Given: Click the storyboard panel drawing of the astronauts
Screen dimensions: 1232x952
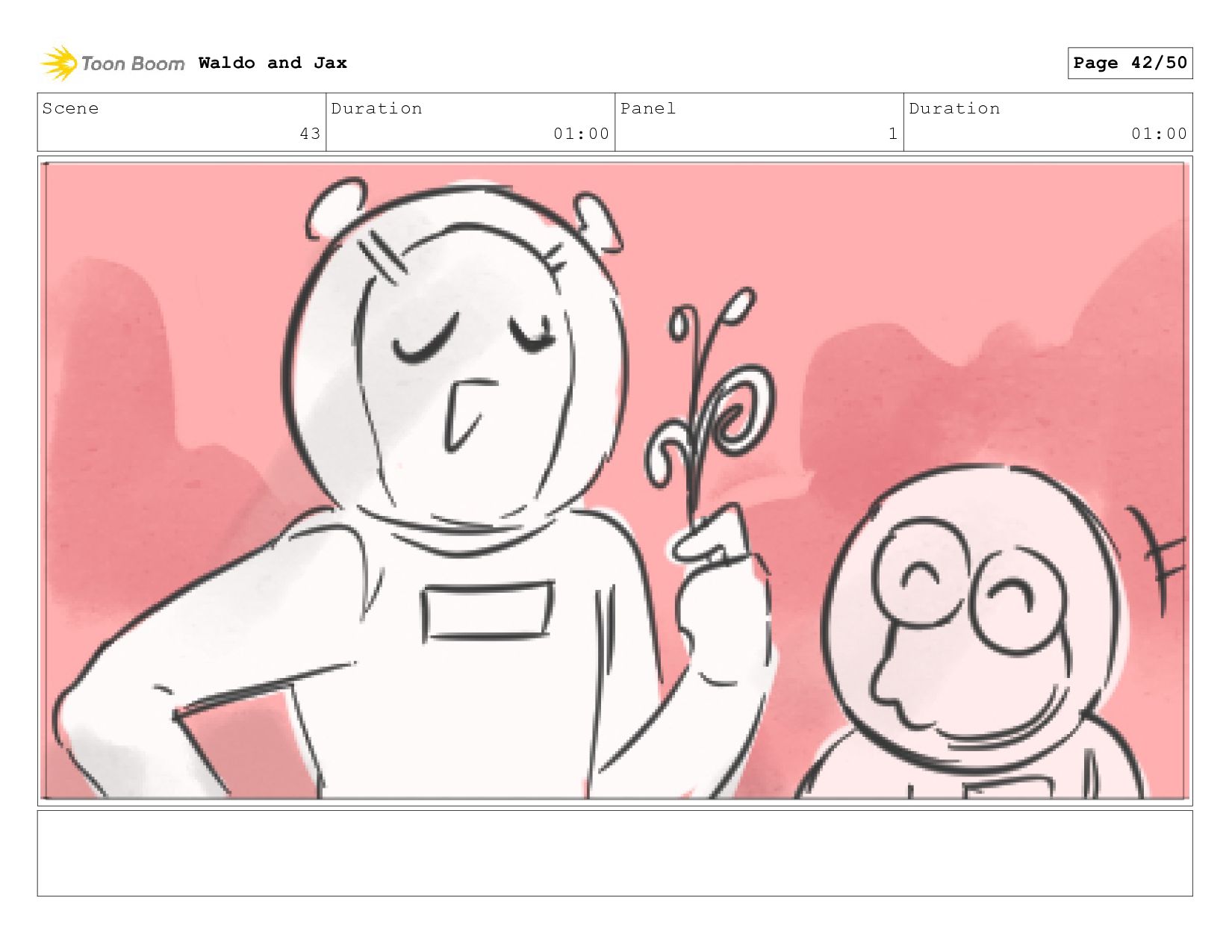Looking at the screenshot, I should 615,481.
